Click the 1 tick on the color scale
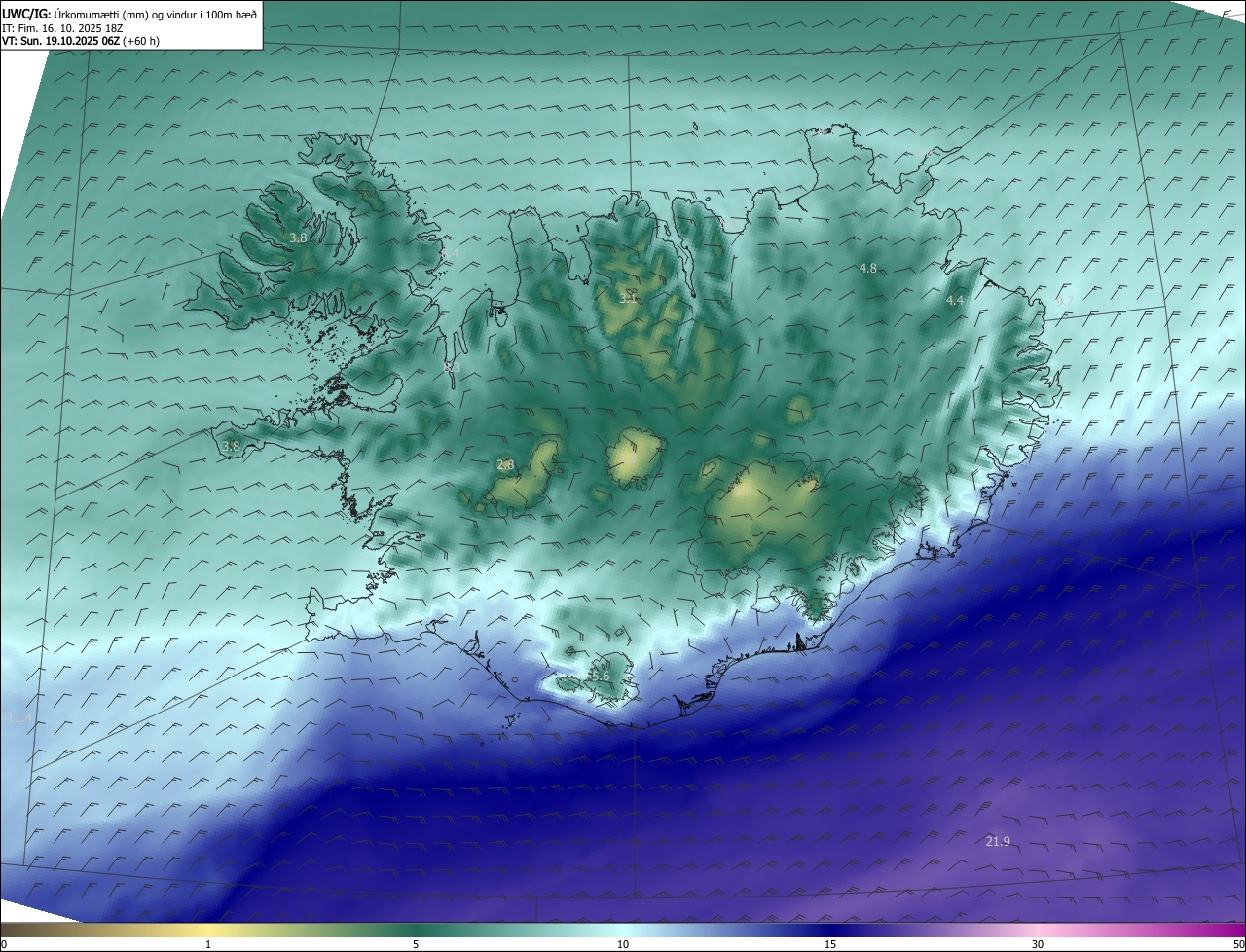1246x952 pixels. (209, 944)
